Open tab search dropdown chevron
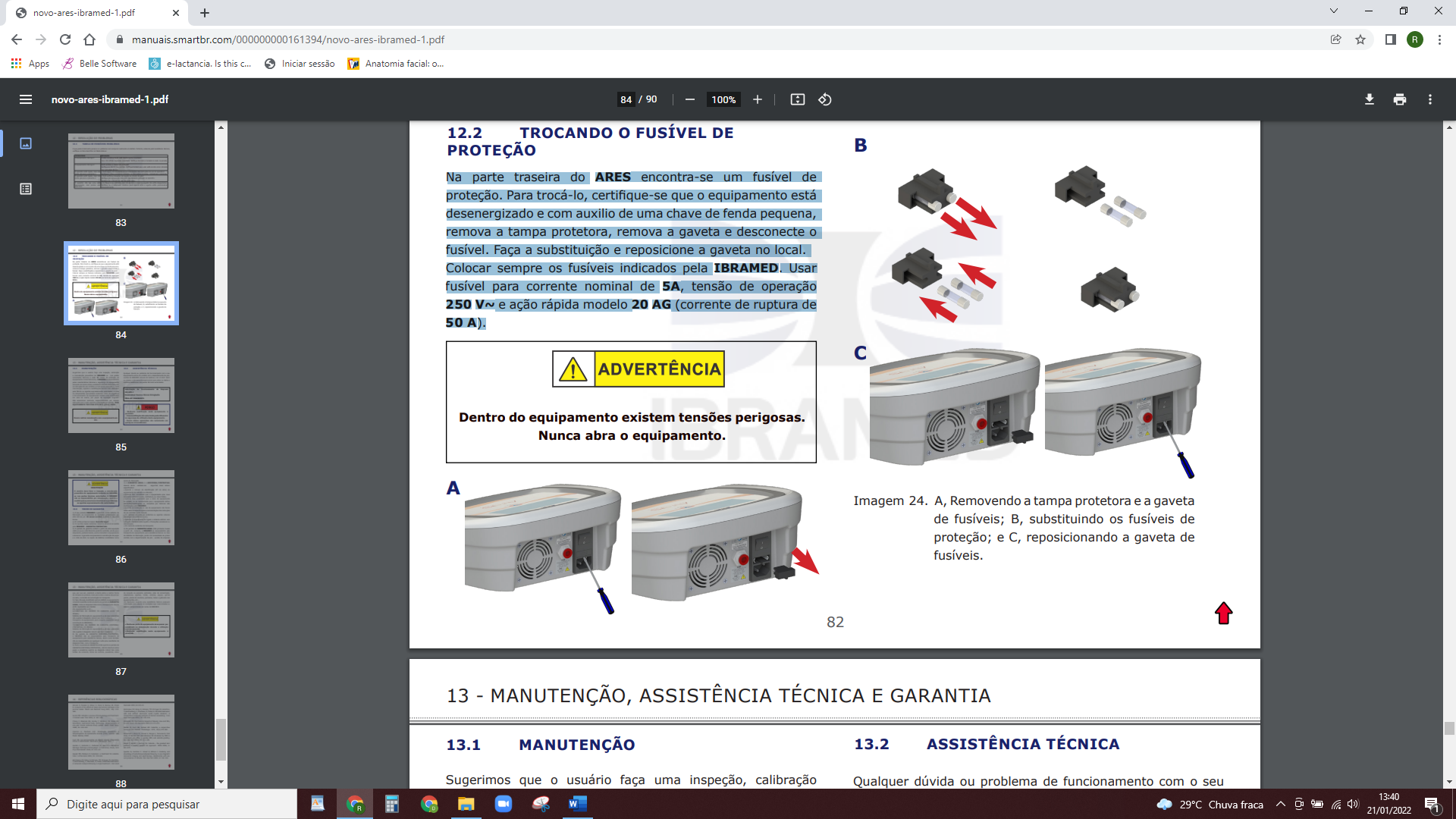Viewport: 1456px width, 819px height. (x=1334, y=11)
